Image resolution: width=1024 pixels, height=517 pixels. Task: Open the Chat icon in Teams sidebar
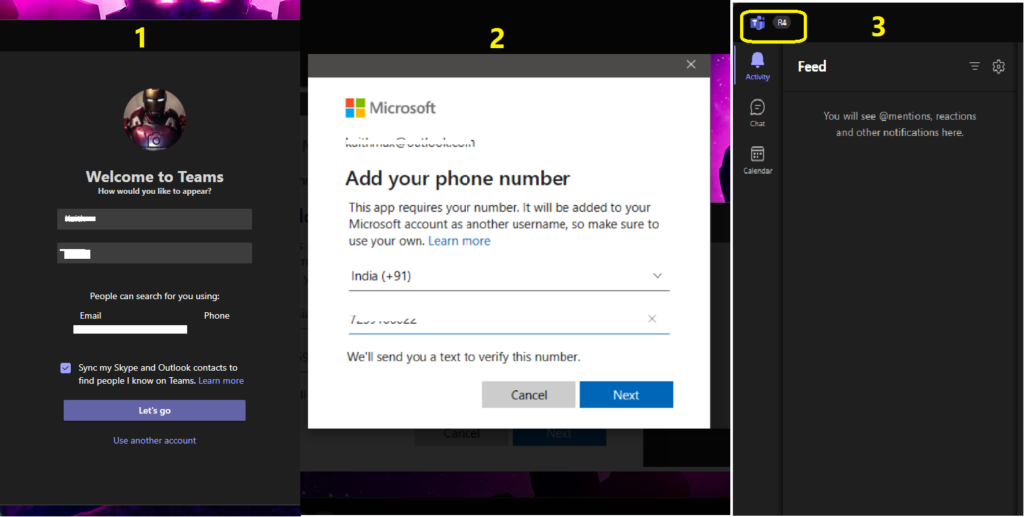pyautogui.click(x=758, y=113)
